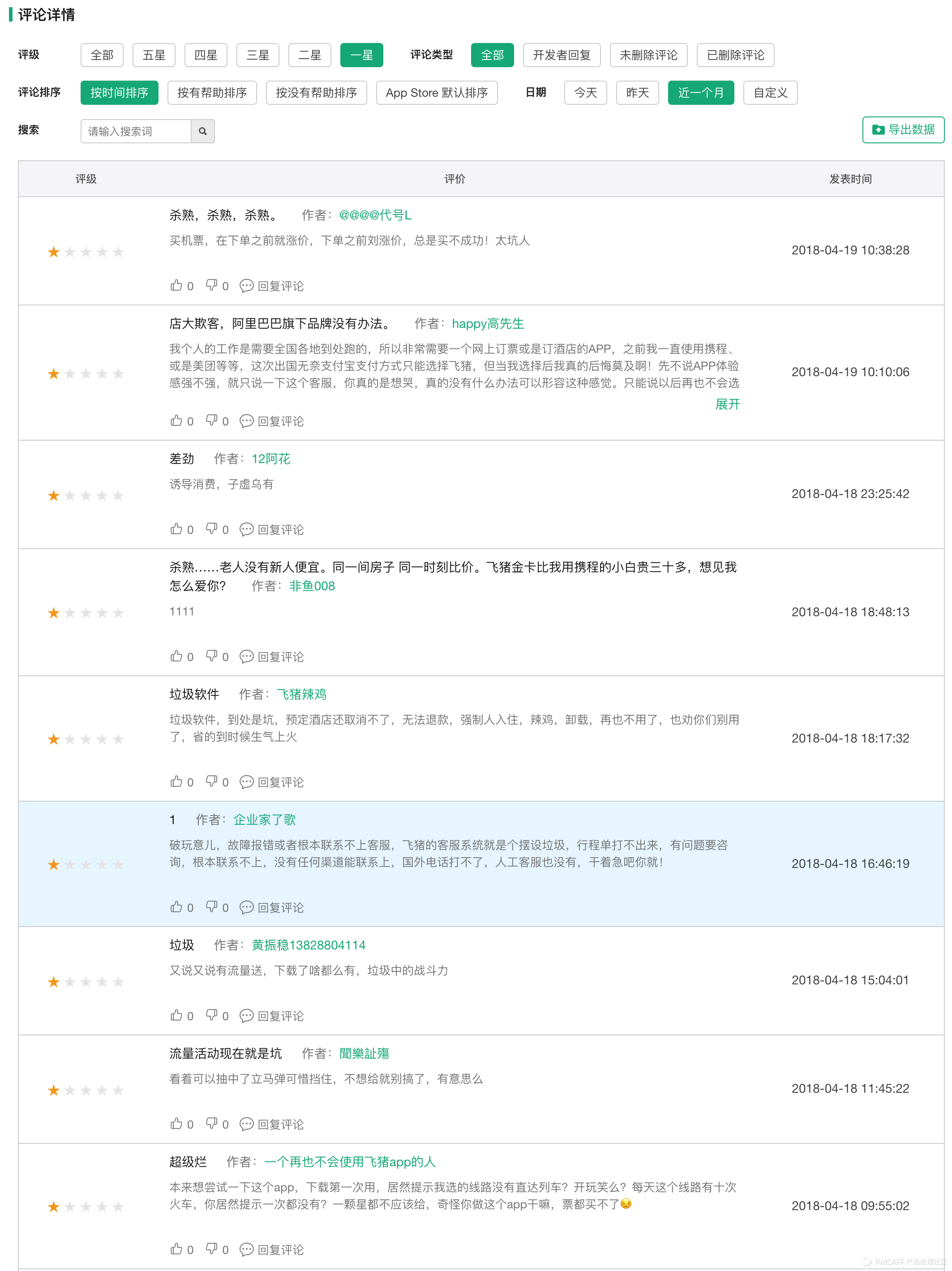This screenshot has width=952, height=1271.
Task: Reply to the 差劲 review
Action: point(272,530)
